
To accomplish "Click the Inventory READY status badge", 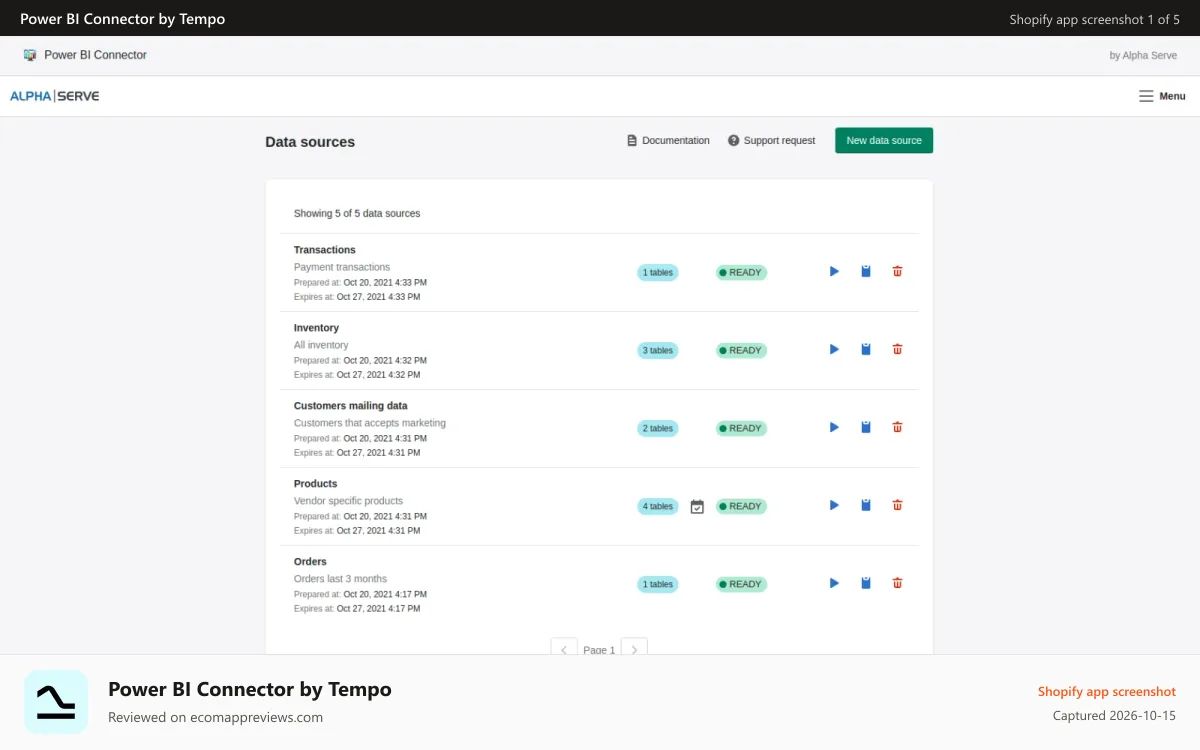I will click(x=741, y=350).
